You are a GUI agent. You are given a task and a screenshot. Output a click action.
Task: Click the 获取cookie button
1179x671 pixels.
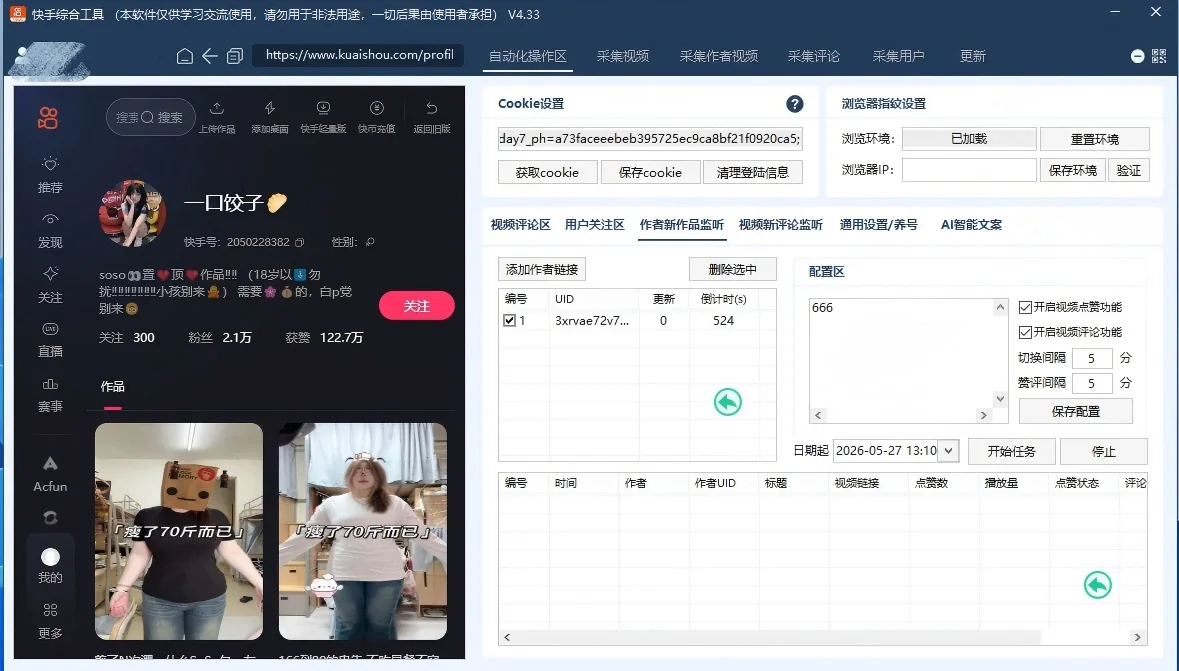[547, 172]
